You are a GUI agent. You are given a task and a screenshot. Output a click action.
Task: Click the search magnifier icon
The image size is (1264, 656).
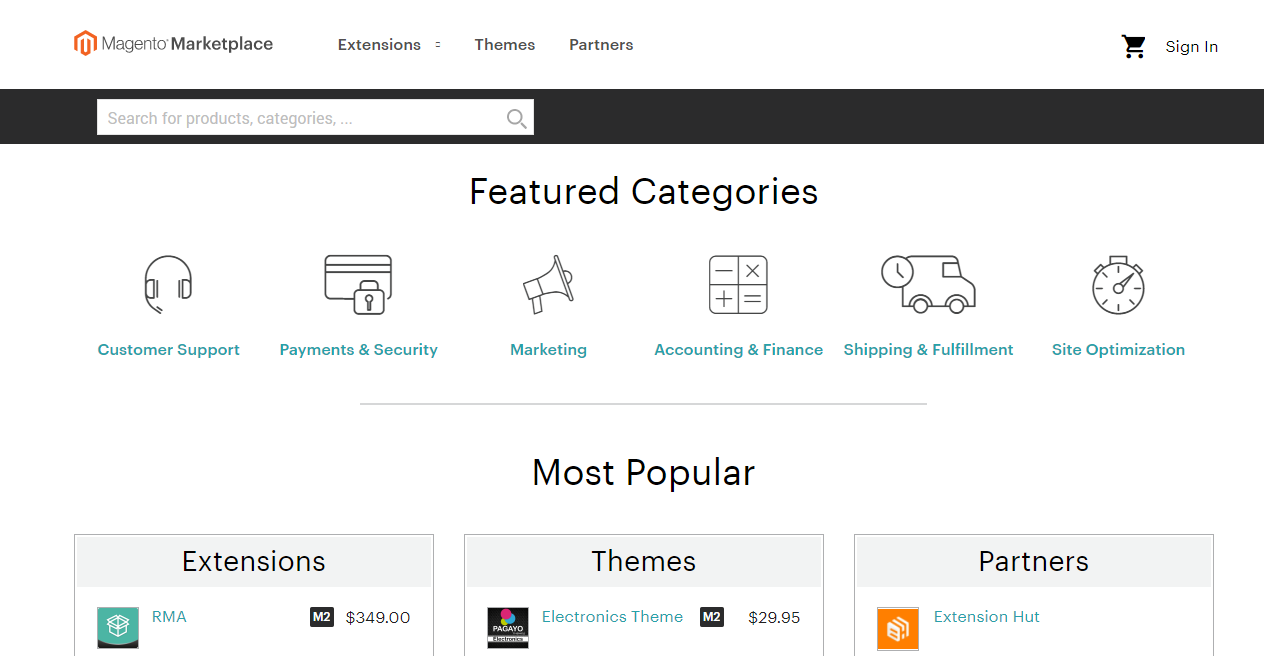(516, 118)
